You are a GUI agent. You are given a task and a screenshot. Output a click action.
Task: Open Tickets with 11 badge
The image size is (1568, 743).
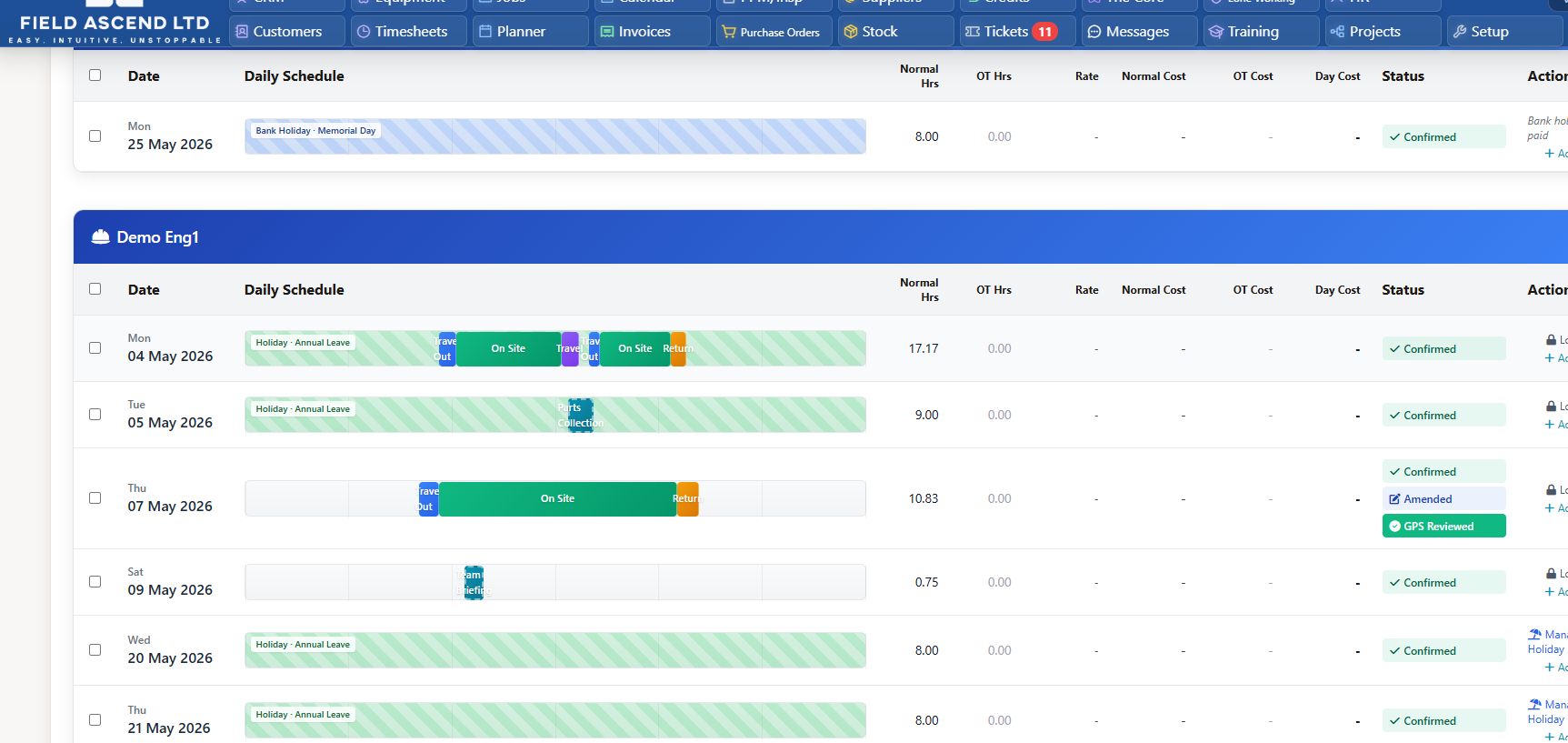1018,31
